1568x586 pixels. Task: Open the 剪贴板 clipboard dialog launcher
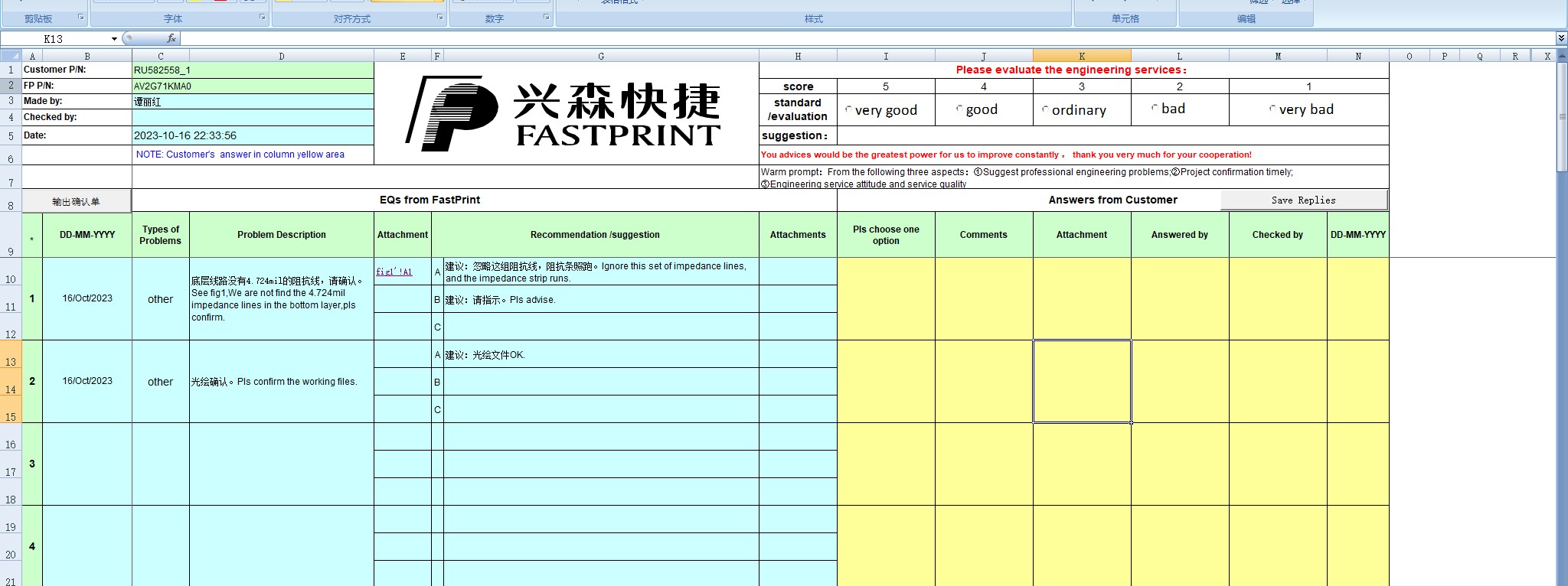81,17
